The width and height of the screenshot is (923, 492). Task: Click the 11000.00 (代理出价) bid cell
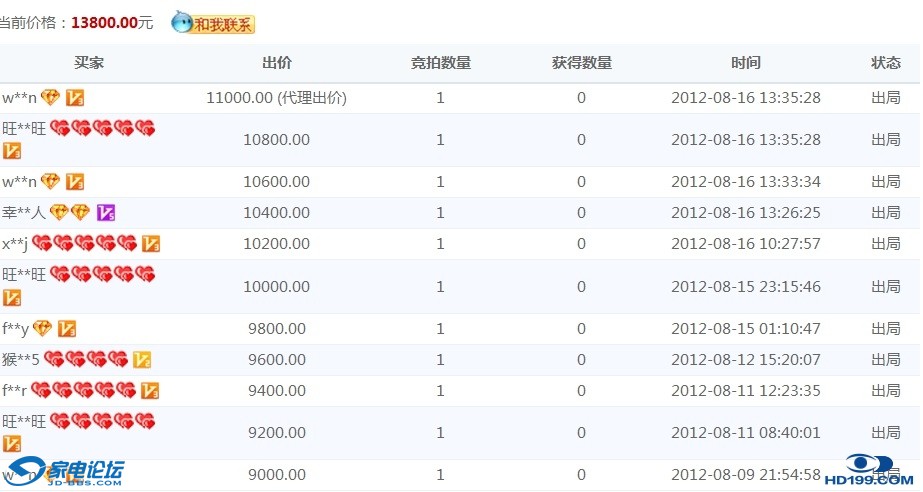[276, 98]
